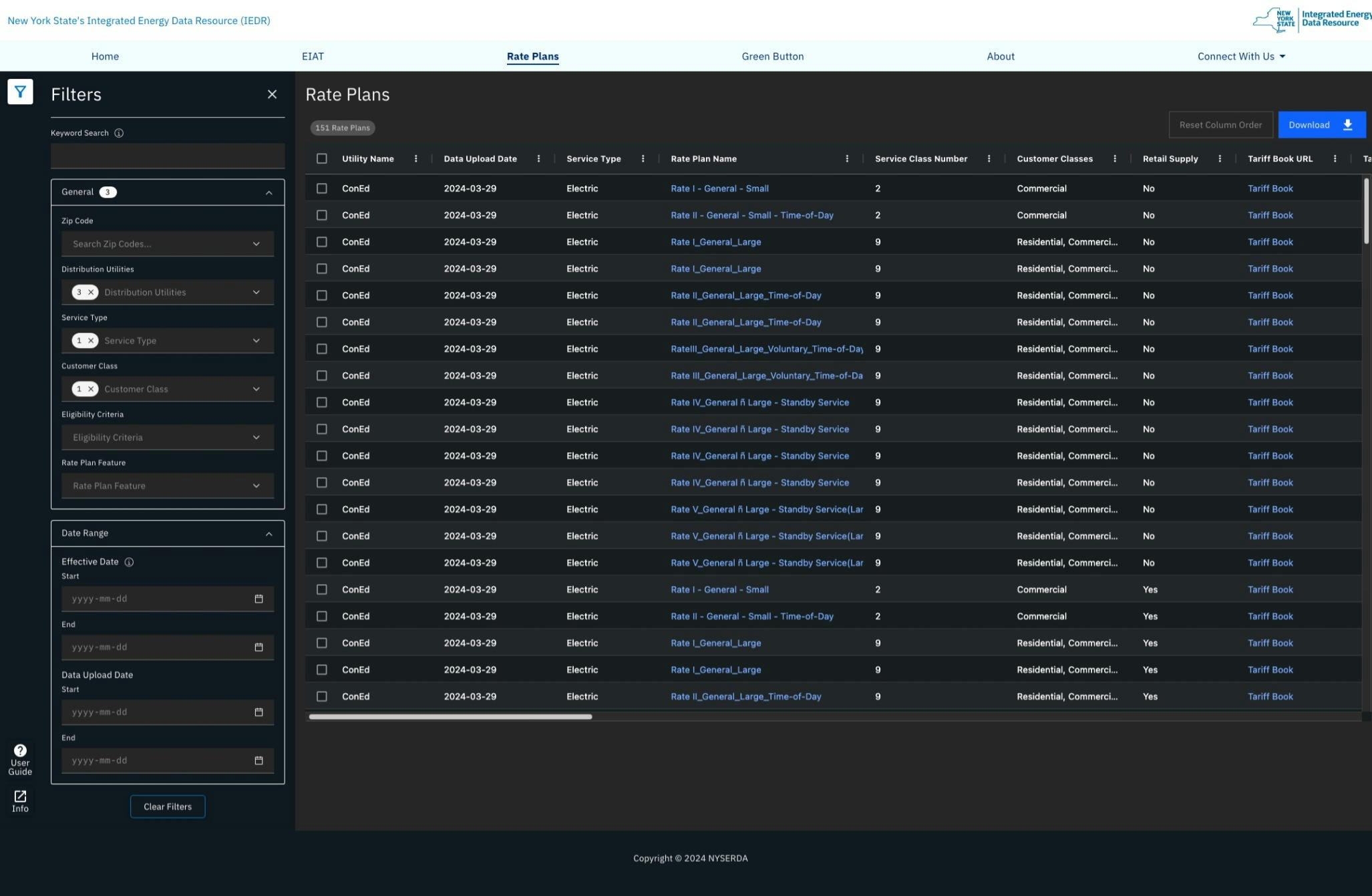The image size is (1372, 896).
Task: Close the Filters panel
Action: [272, 94]
